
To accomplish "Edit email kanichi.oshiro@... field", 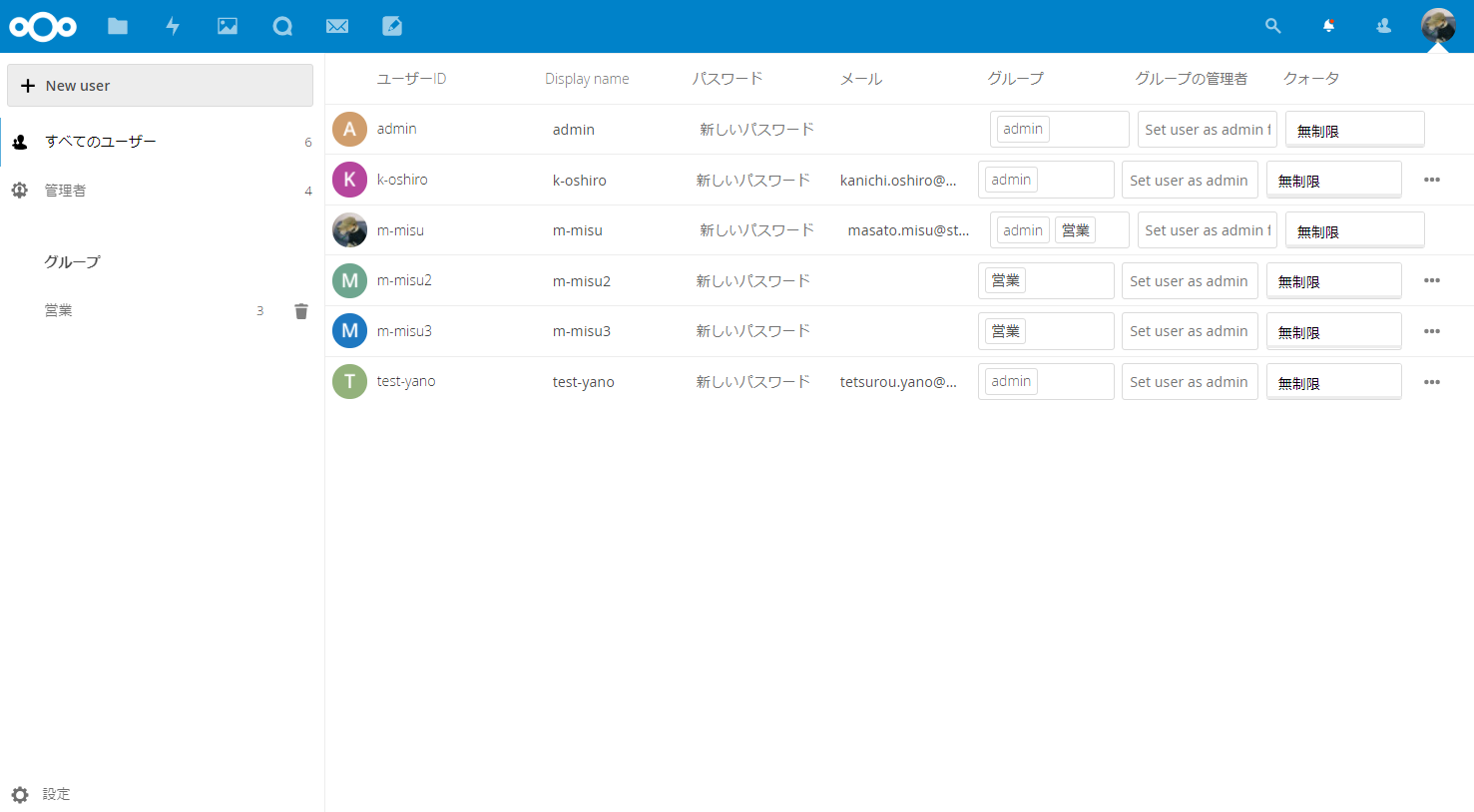I will pos(898,180).
